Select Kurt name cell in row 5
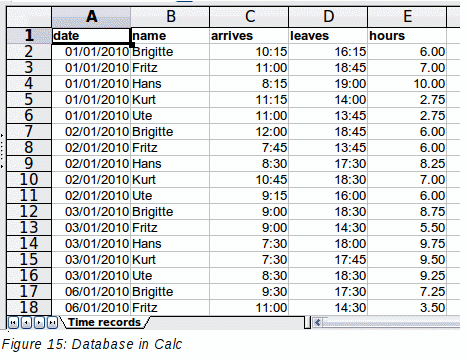Image resolution: width=467 pixels, height=363 pixels. point(170,100)
